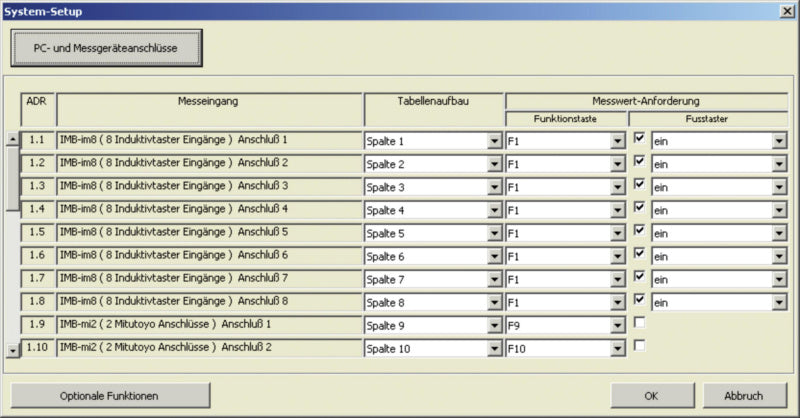Open the Spalte 1 Tabellenaufbau dropdown
Screen dimensions: 800x418
pyautogui.click(x=494, y=141)
